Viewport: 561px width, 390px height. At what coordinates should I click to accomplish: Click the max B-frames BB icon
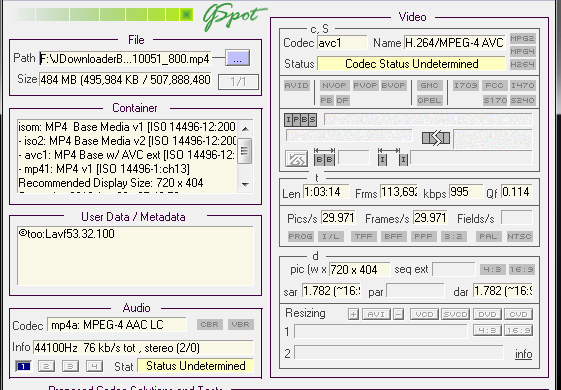(324, 157)
